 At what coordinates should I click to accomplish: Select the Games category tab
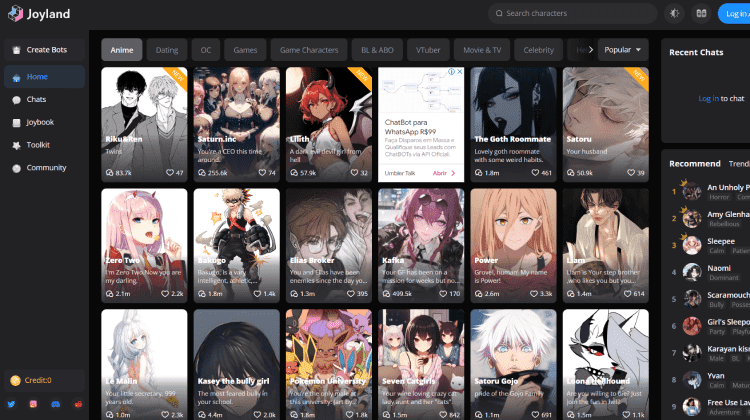tap(245, 50)
